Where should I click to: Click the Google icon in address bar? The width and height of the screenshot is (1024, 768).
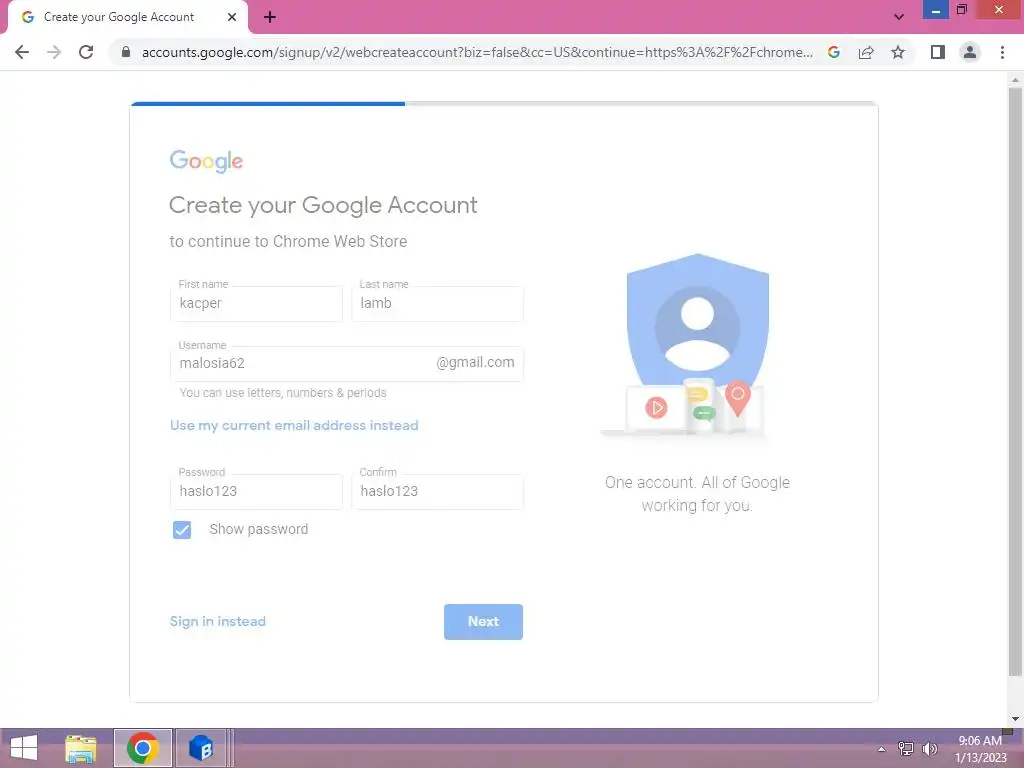click(834, 52)
